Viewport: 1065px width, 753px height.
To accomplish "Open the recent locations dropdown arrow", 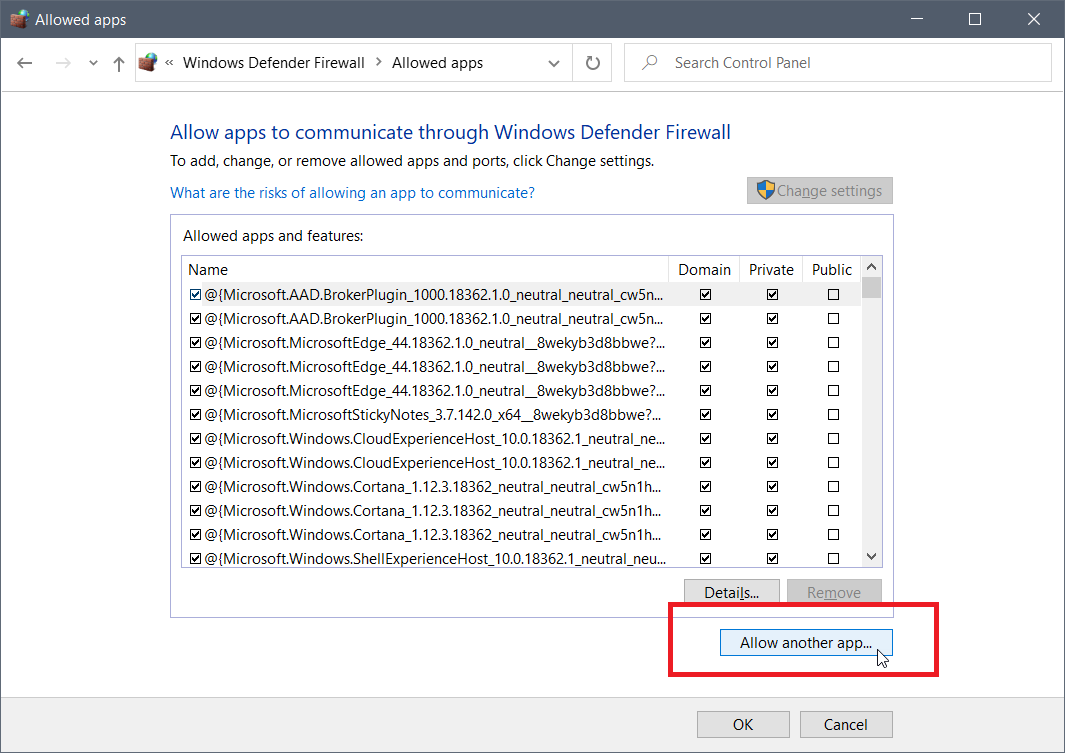I will coord(94,63).
